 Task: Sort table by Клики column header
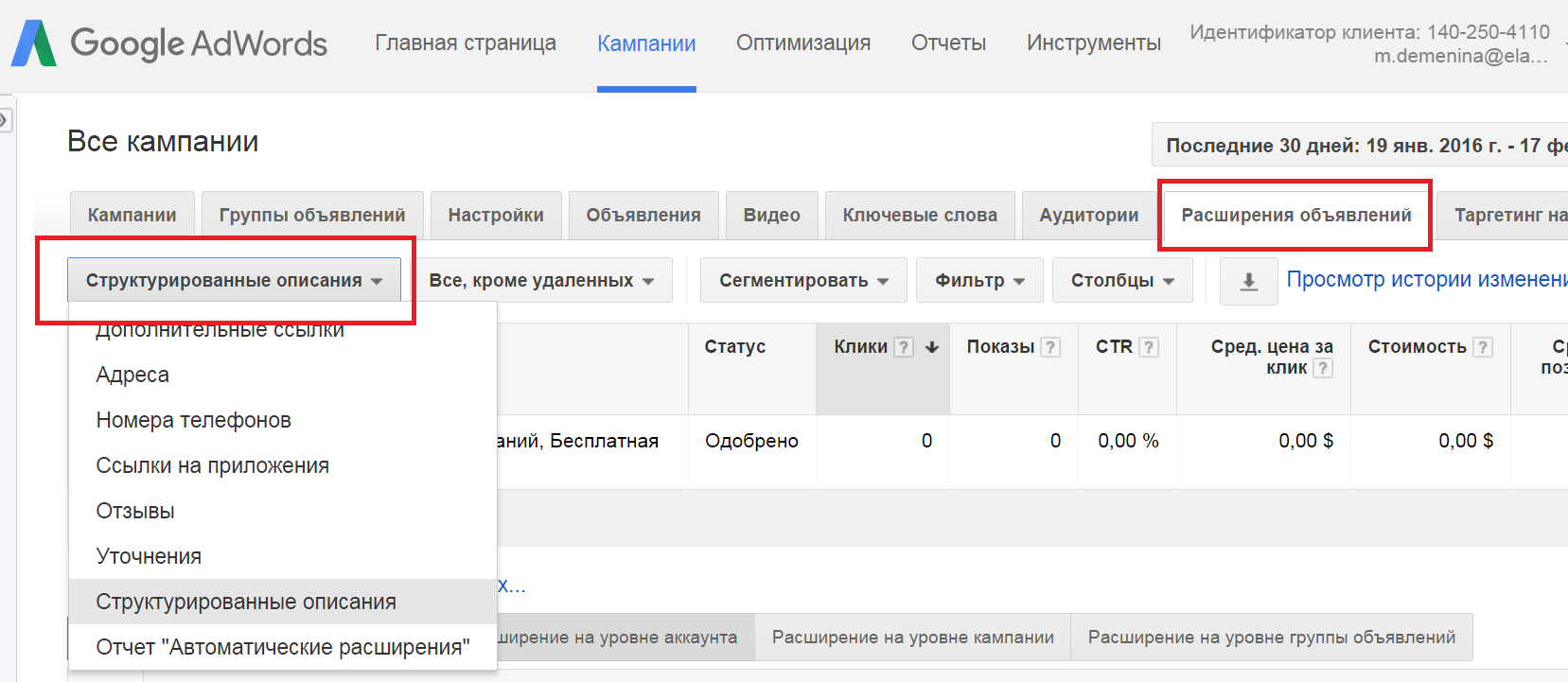click(x=859, y=347)
